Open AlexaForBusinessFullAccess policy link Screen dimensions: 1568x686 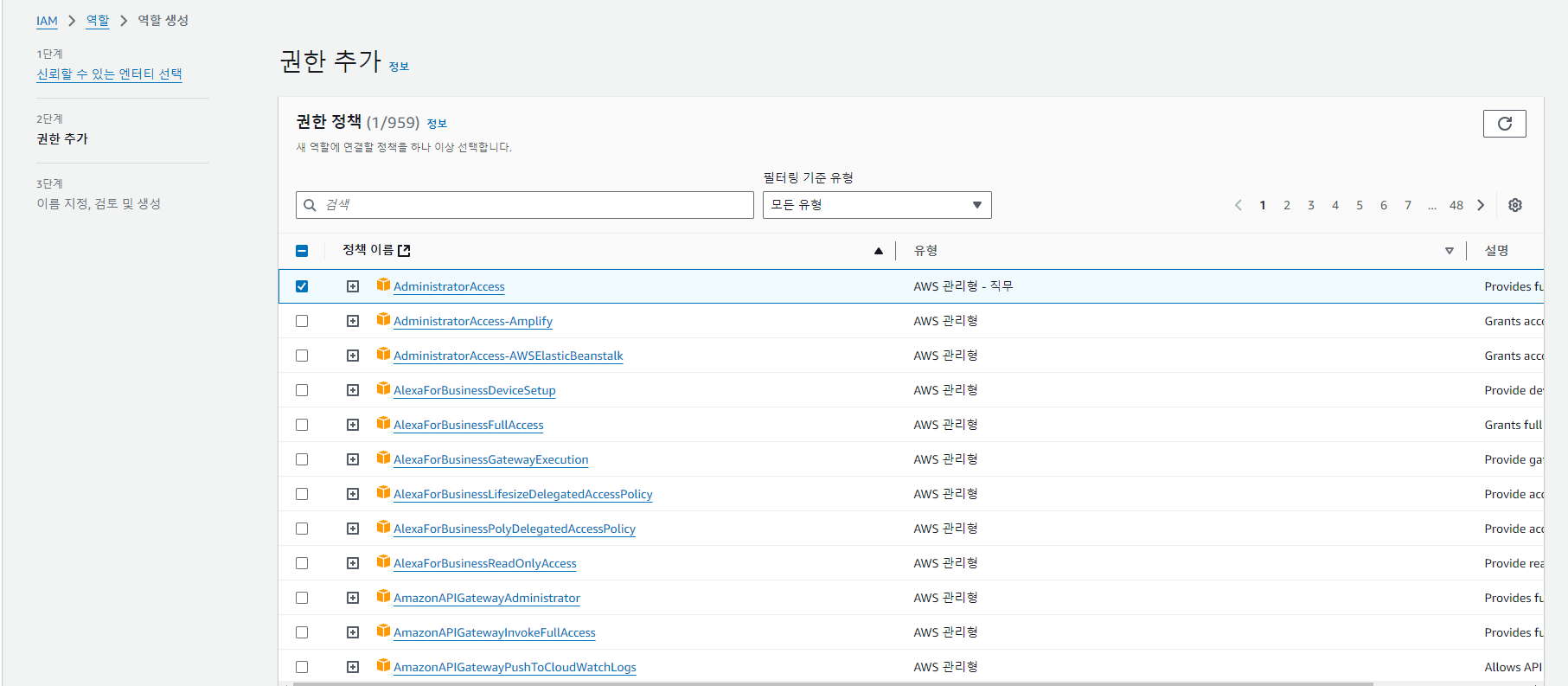click(469, 425)
